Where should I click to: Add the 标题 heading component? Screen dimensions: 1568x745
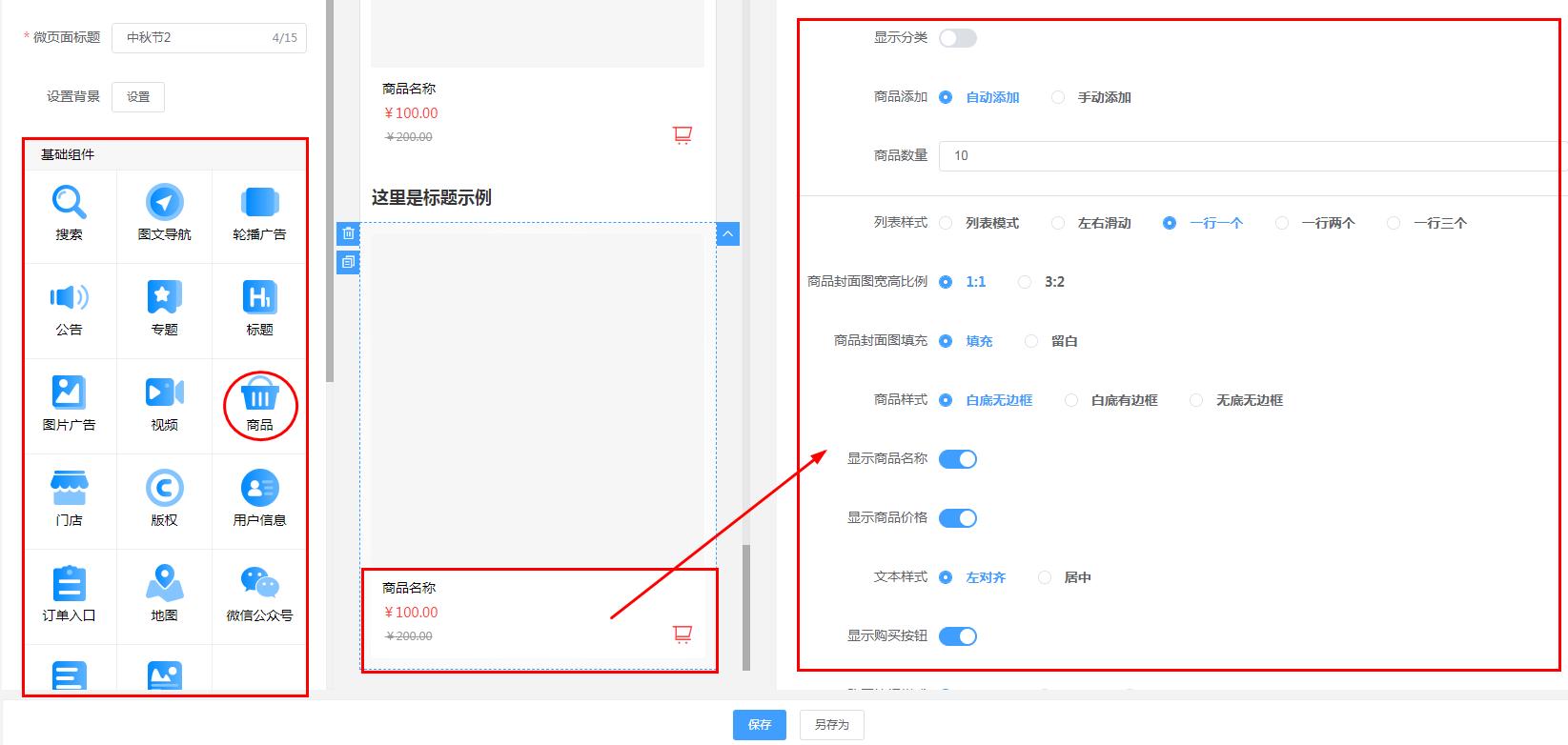[x=259, y=311]
